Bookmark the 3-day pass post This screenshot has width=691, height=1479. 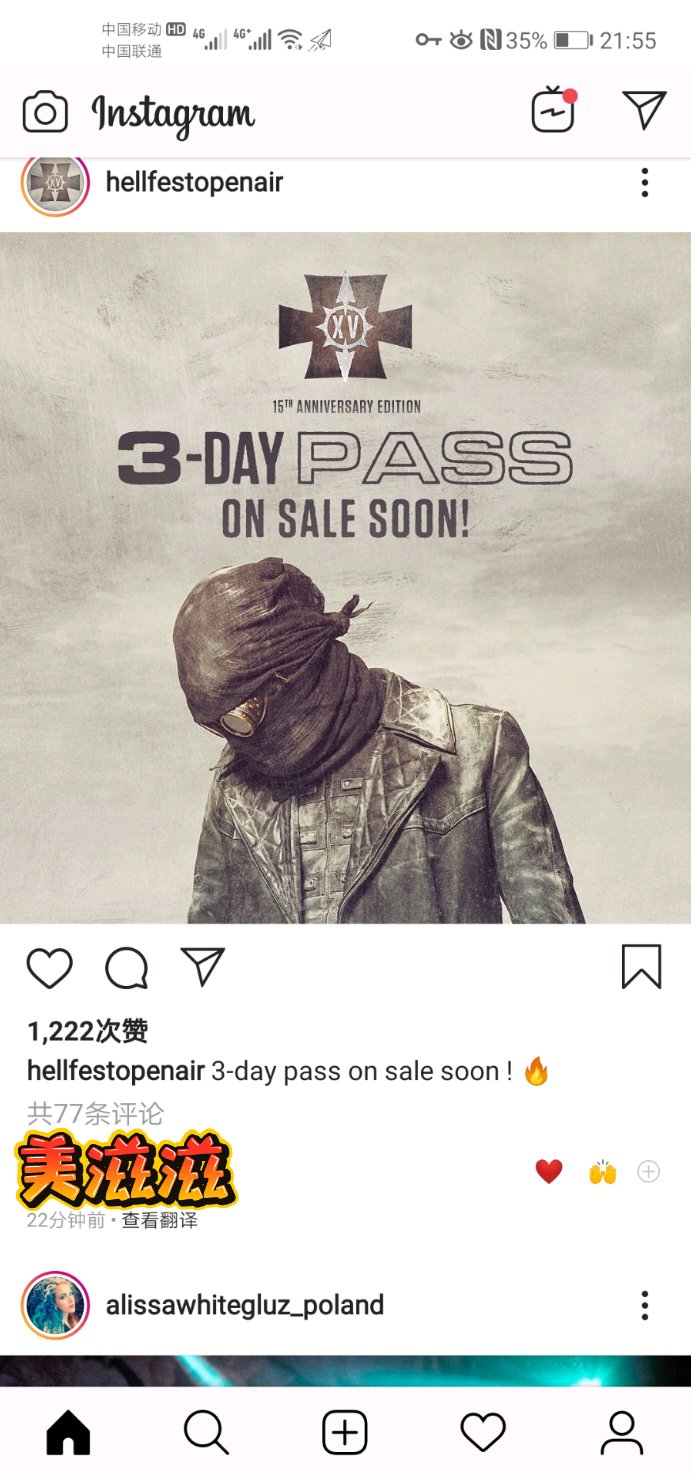coord(641,967)
